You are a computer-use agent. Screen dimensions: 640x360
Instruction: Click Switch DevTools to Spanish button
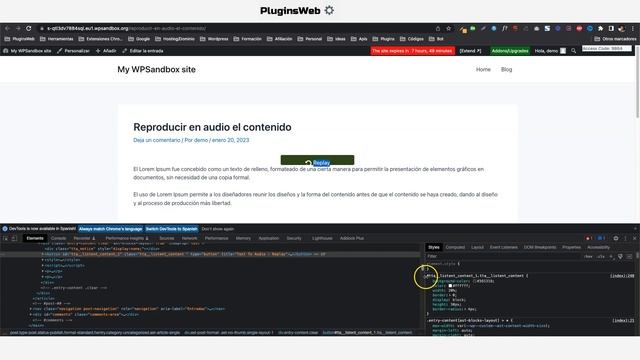tap(171, 229)
